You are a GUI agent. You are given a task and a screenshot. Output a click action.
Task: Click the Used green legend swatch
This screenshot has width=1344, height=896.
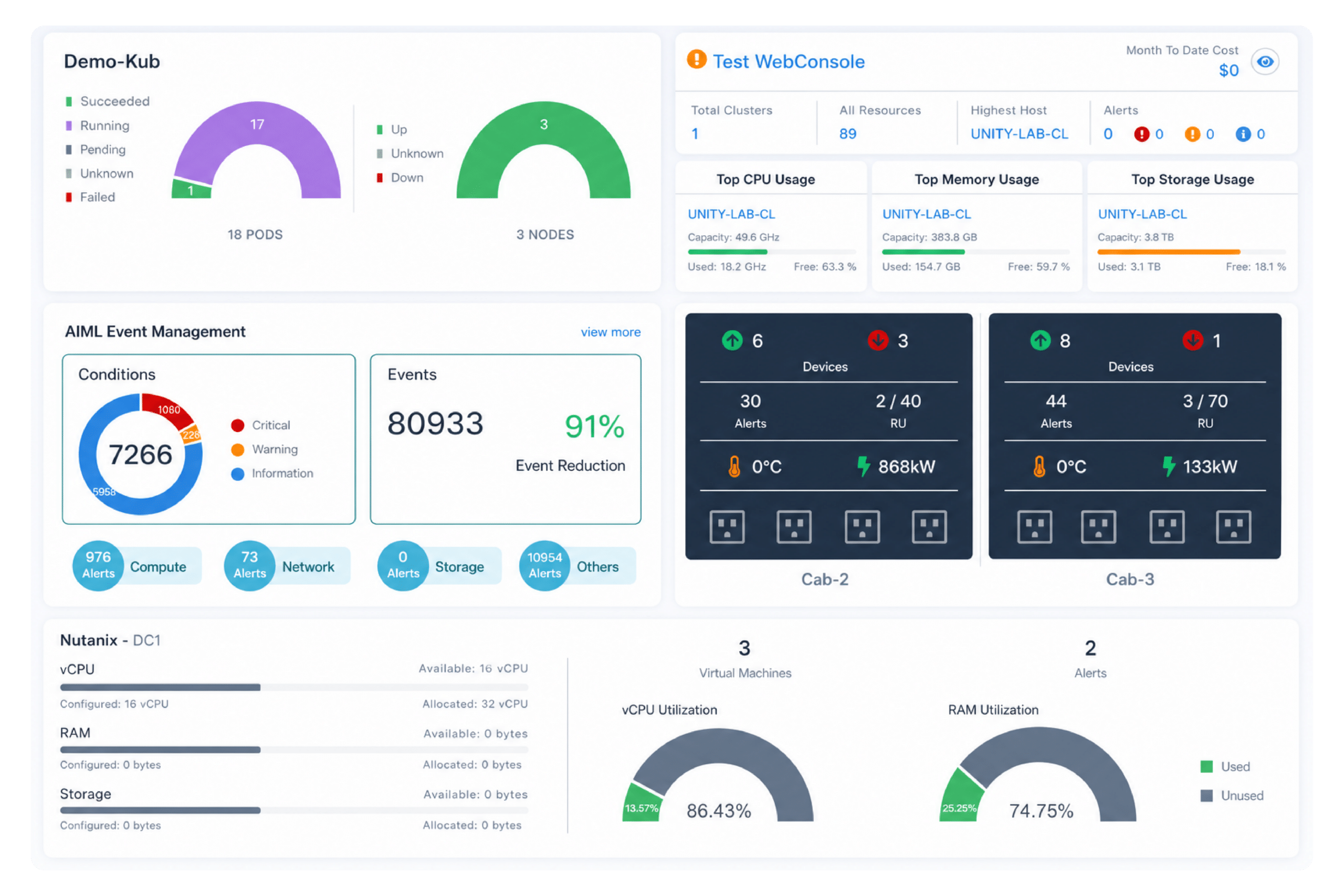[1206, 767]
